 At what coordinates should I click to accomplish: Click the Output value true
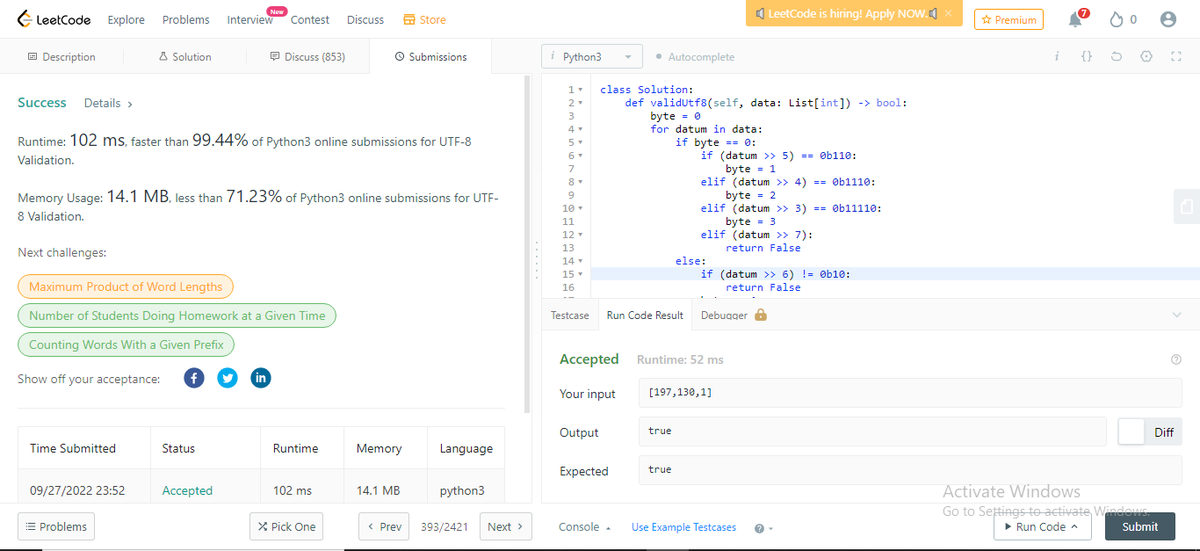pos(660,431)
